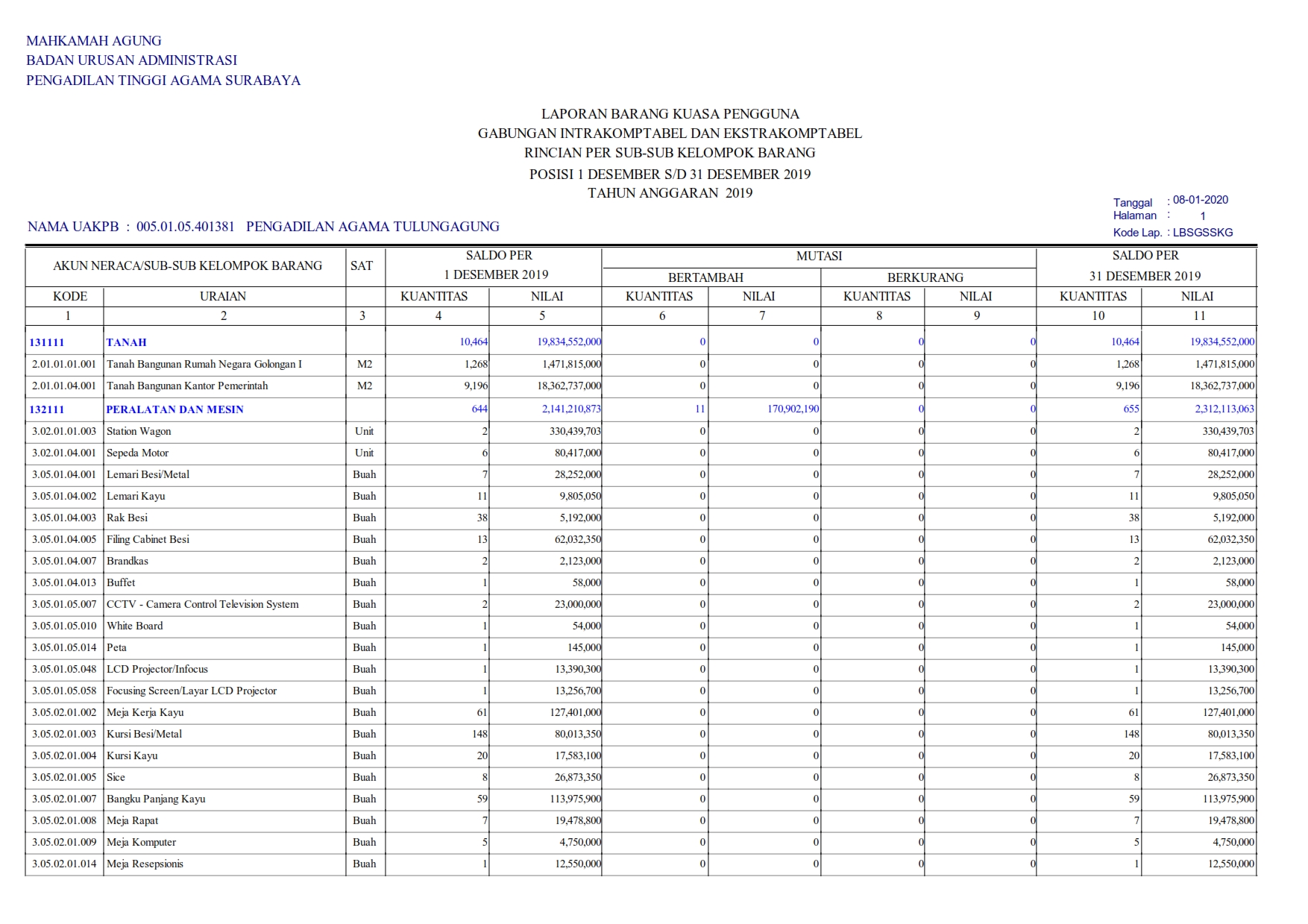
Task: Click the Kursi Kayu item
Action: click(132, 756)
